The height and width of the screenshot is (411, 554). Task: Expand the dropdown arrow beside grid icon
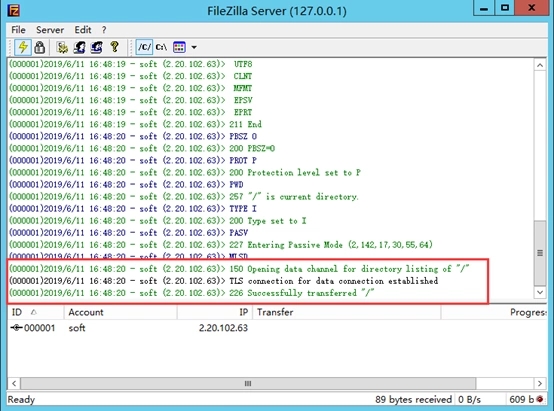point(194,47)
